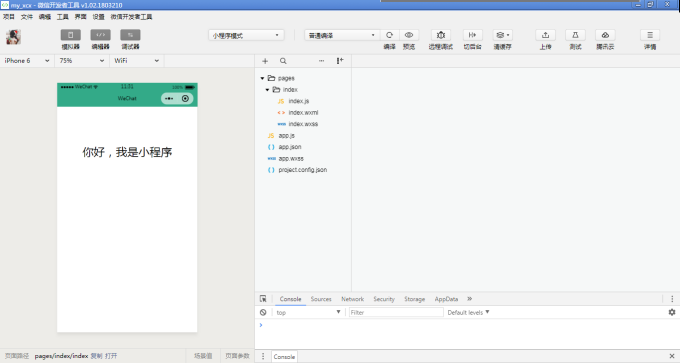Screen dimensions: 681x363
Task: Click the Filter input field in console
Action: coord(396,312)
